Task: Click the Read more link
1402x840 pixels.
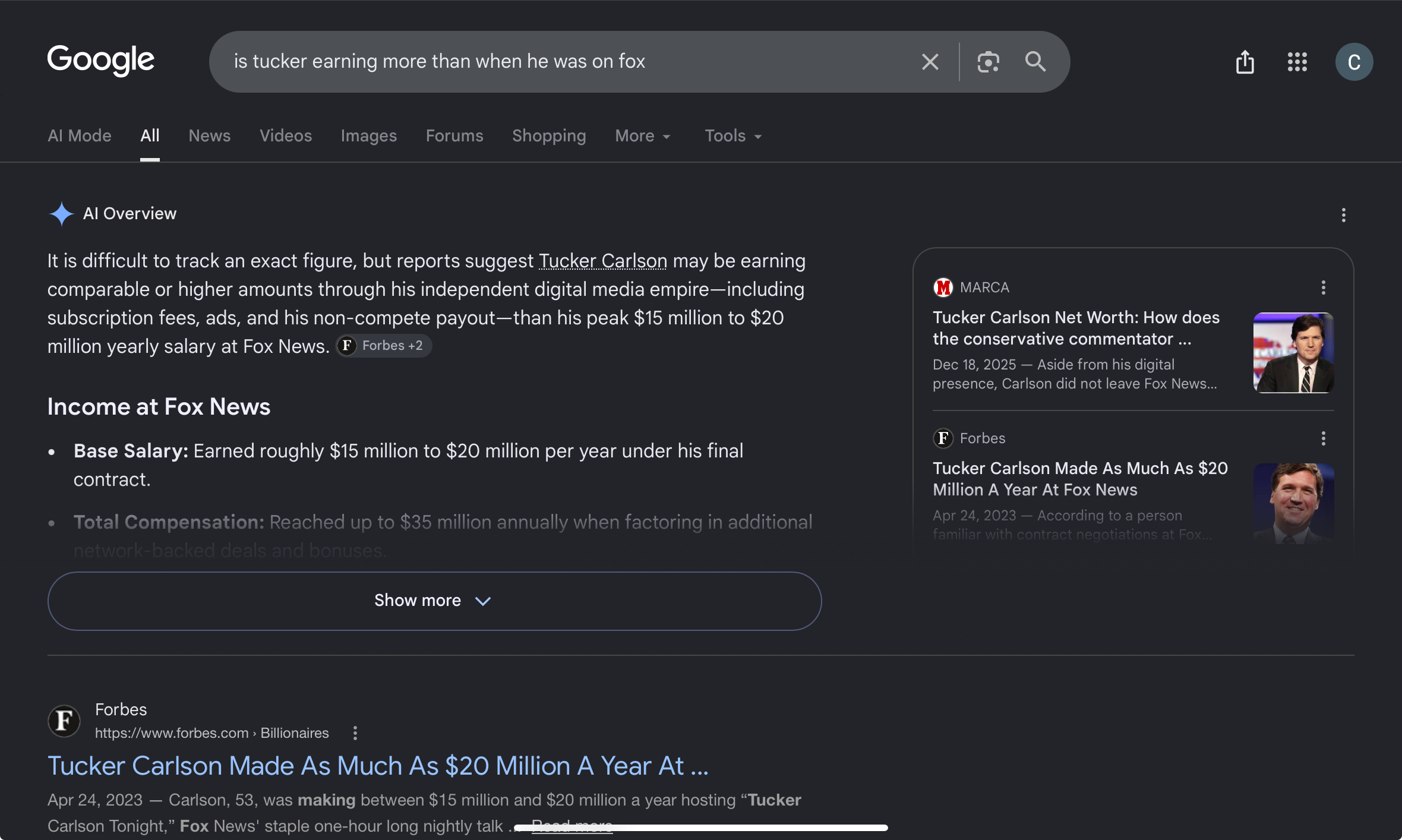Action: [x=572, y=826]
